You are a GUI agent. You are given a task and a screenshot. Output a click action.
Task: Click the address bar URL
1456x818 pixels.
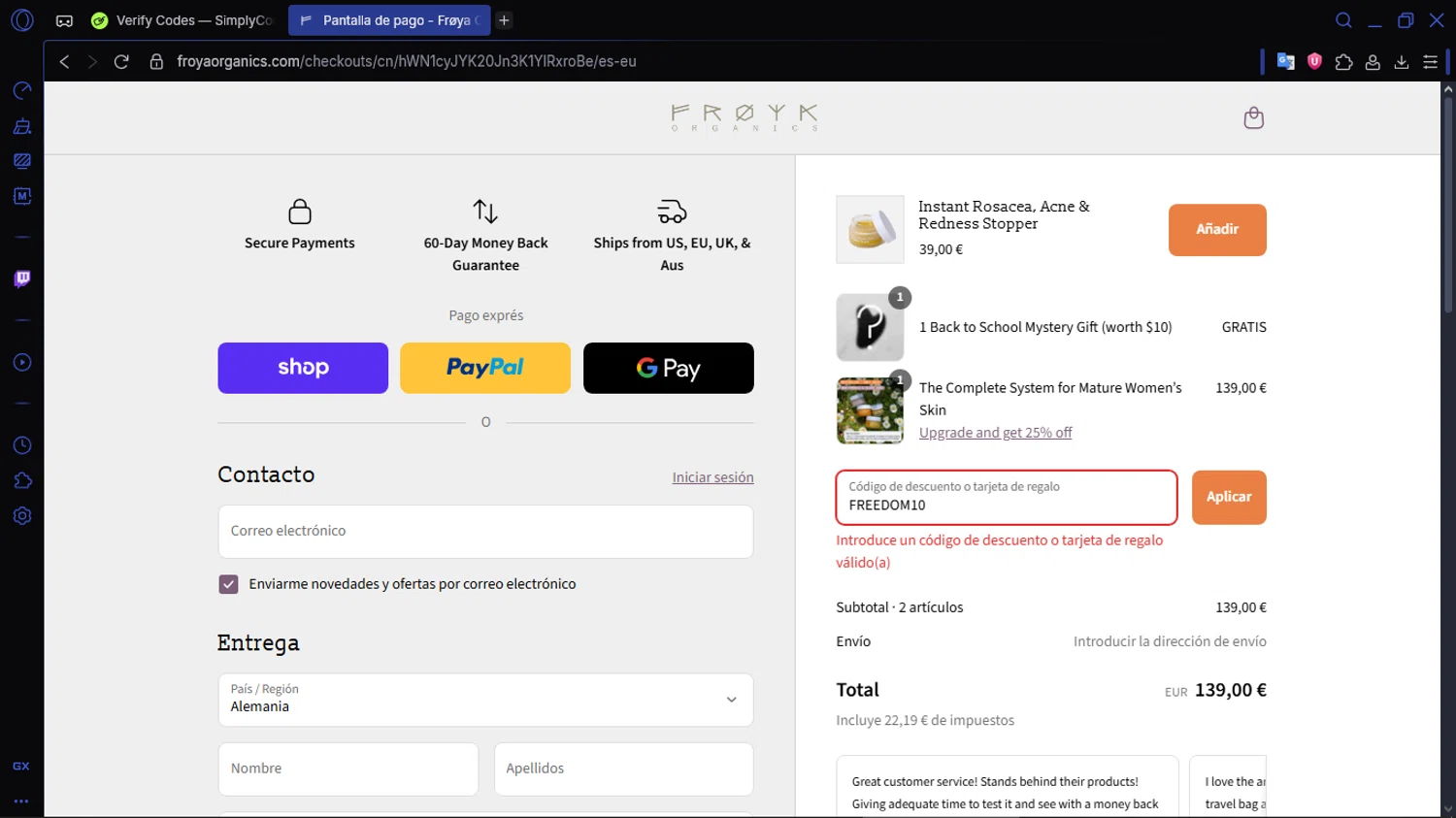tap(407, 61)
